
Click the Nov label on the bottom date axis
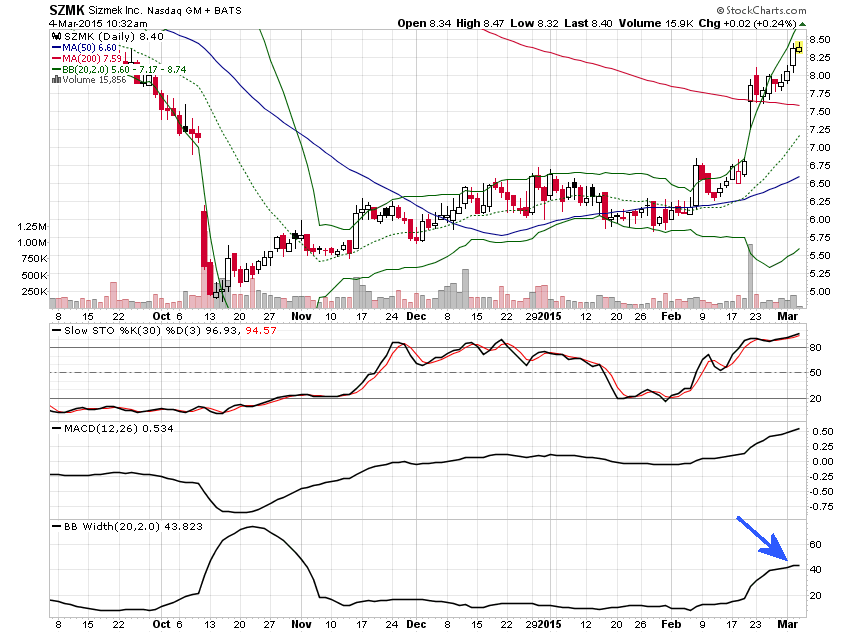point(301,624)
